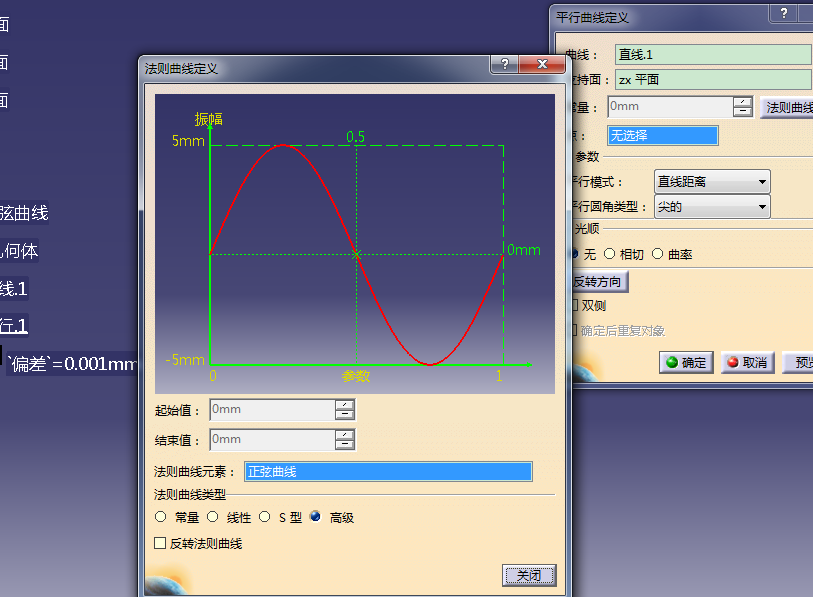Choose the 线性 law type radio button
Screen dimensions: 813x597
click(x=213, y=517)
